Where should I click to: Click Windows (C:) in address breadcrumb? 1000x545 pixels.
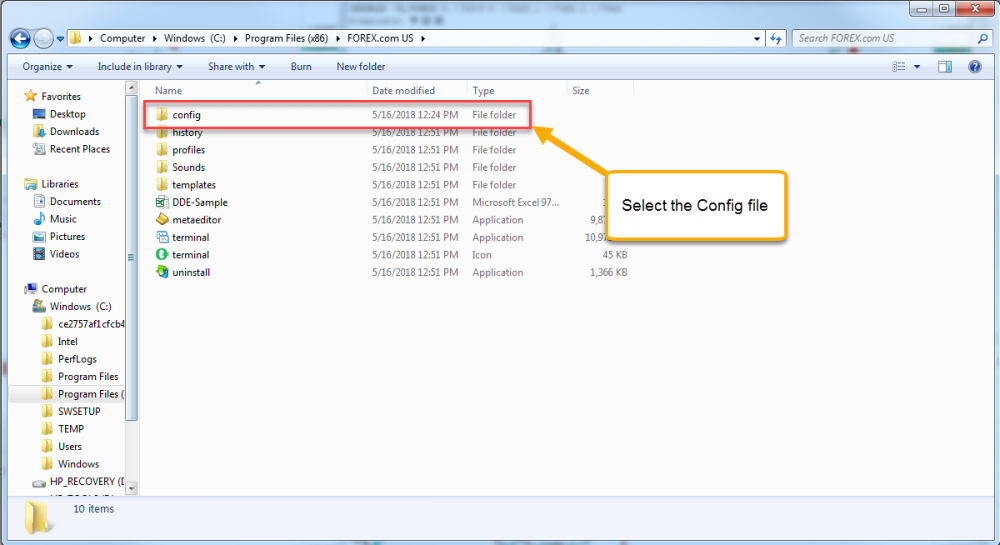click(x=195, y=38)
